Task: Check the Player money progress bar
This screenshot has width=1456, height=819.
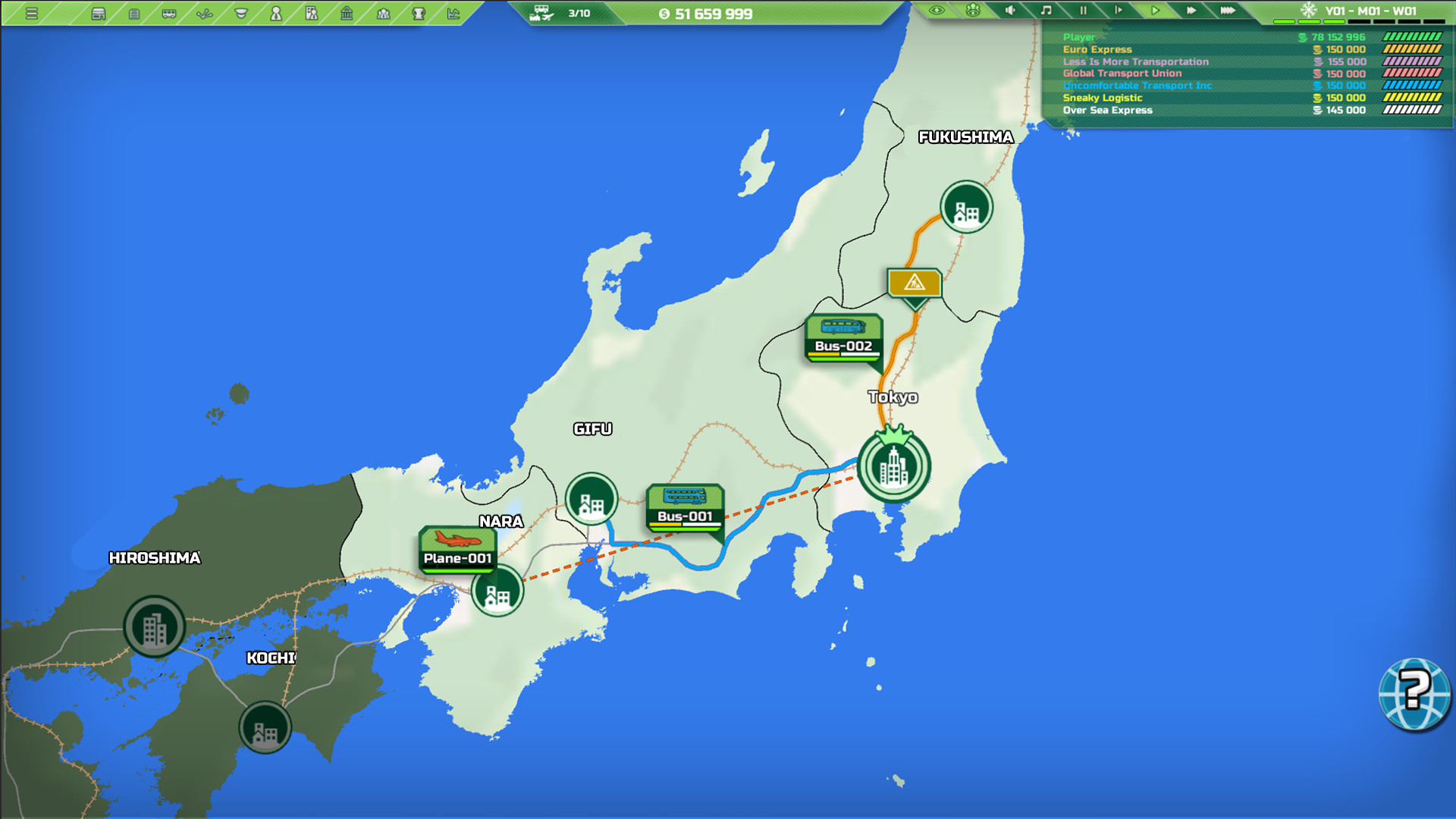Action: tap(1414, 36)
